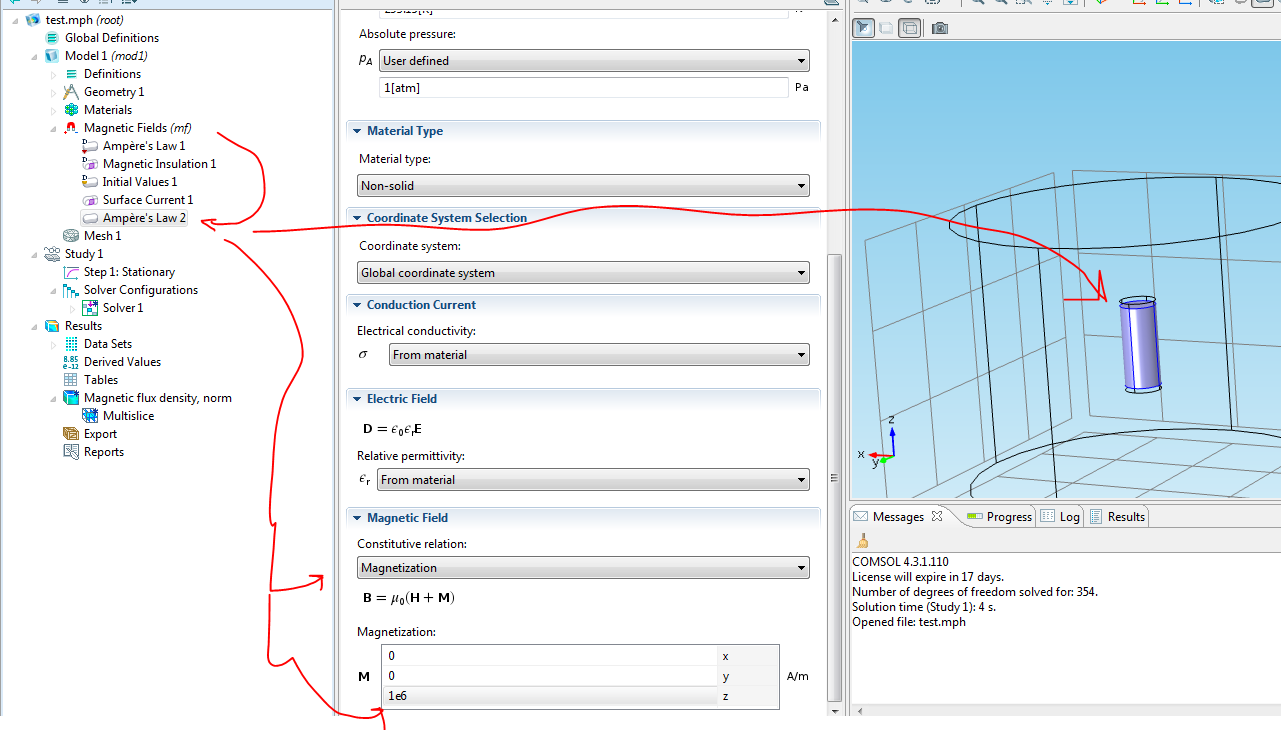Click the Export node icon
The width and height of the screenshot is (1281, 730).
click(x=71, y=434)
